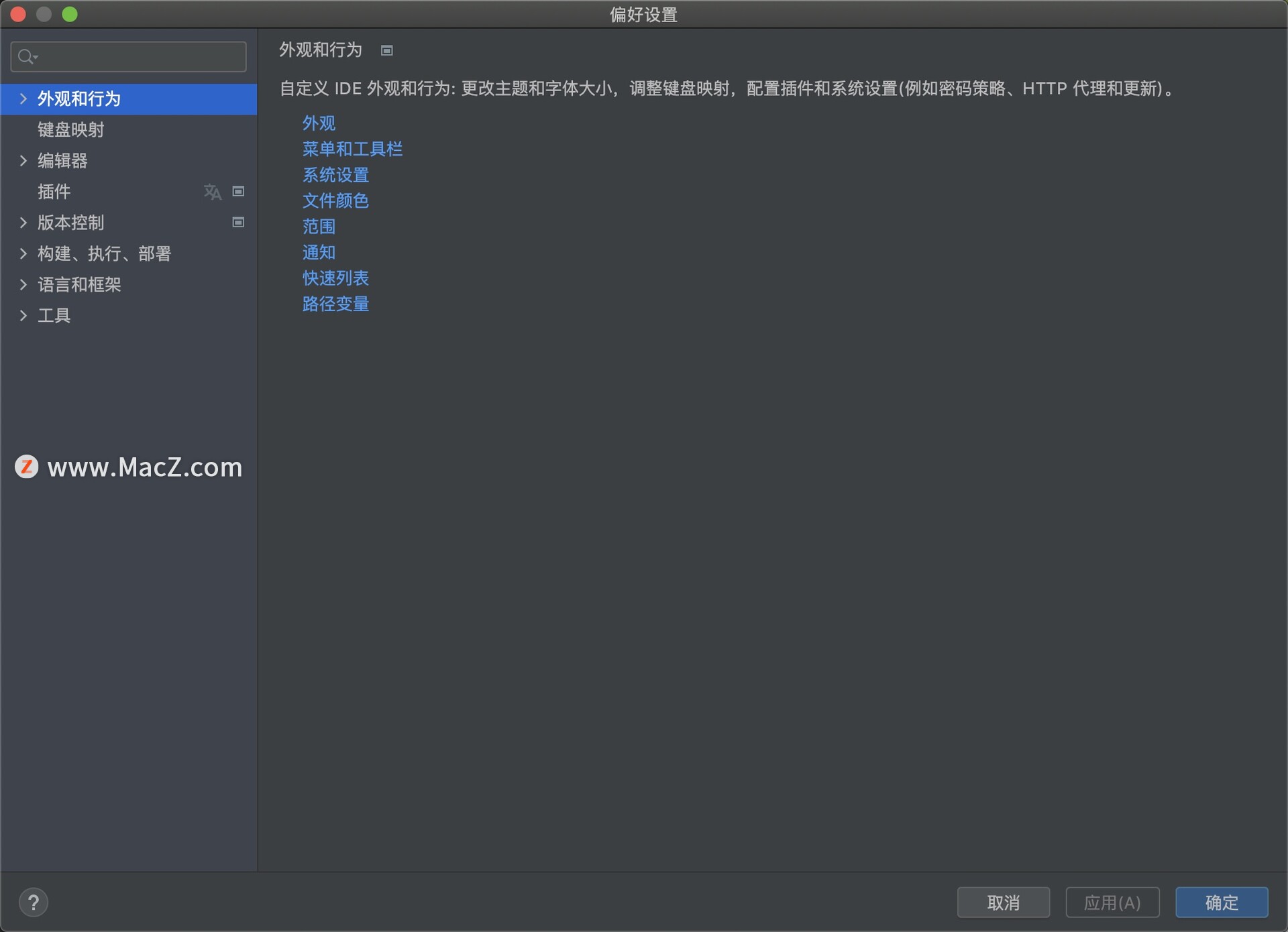Expand the 版本控制 tree node arrow

click(23, 223)
